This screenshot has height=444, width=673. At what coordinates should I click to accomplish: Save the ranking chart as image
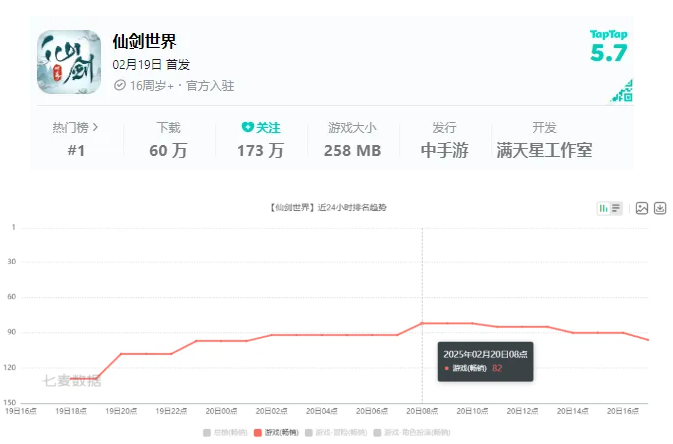pyautogui.click(x=642, y=208)
